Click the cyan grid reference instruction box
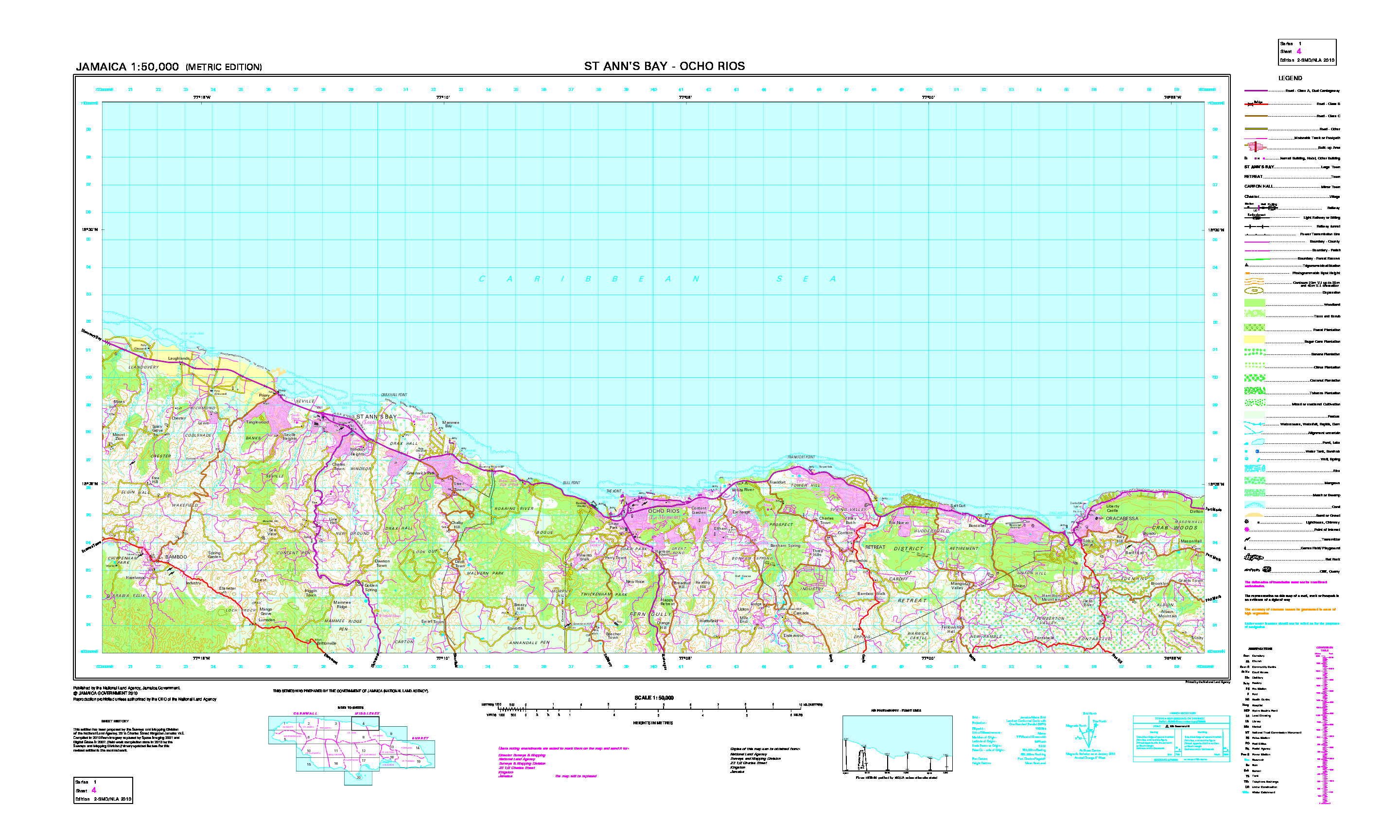 pyautogui.click(x=1181, y=739)
